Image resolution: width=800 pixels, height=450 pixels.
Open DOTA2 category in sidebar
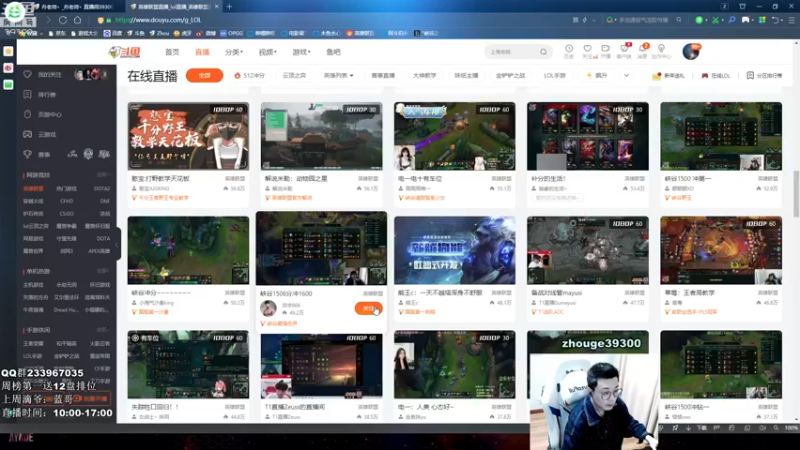point(102,188)
